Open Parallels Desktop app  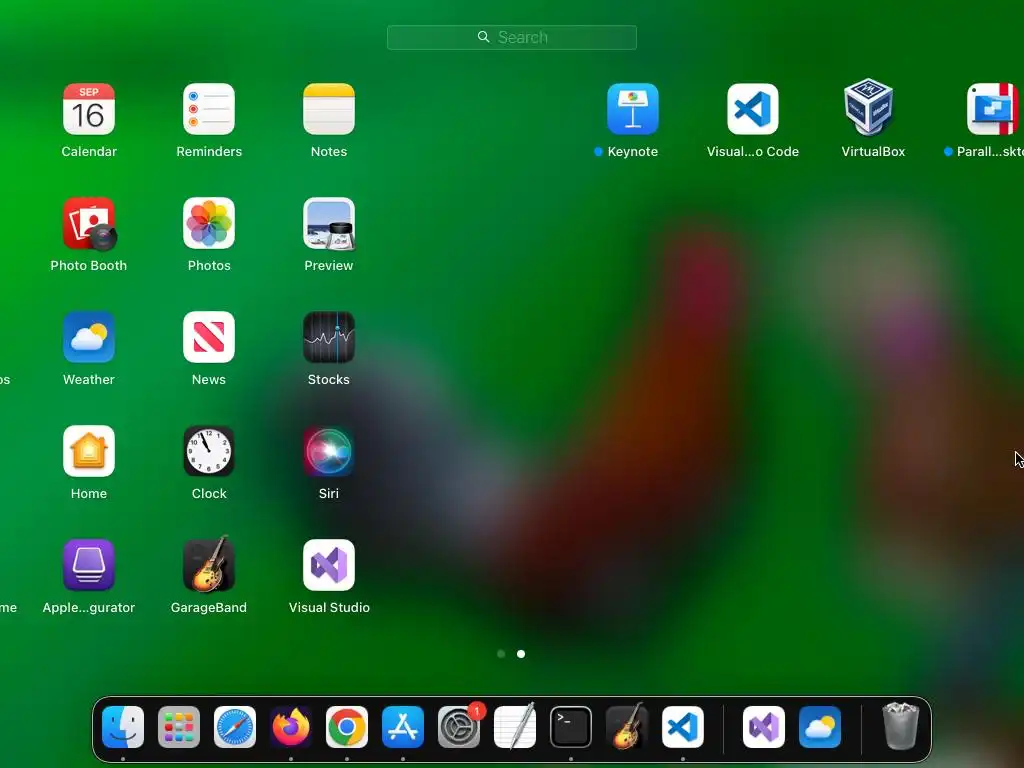click(993, 109)
